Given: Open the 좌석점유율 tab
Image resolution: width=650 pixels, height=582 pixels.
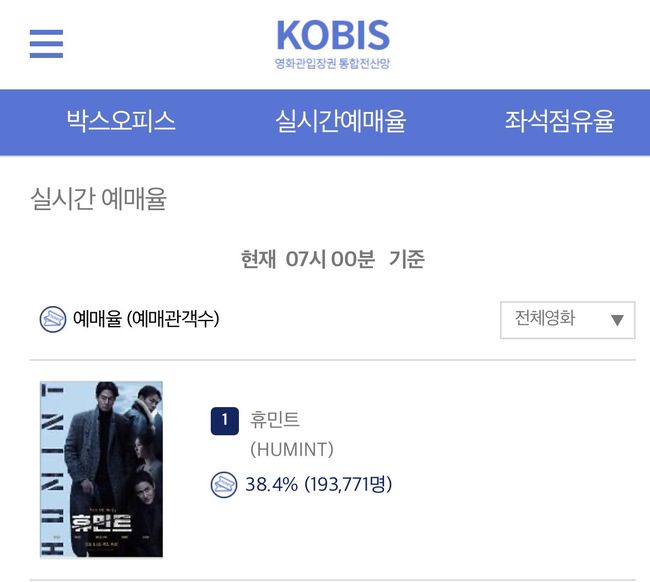Looking at the screenshot, I should (x=559, y=122).
